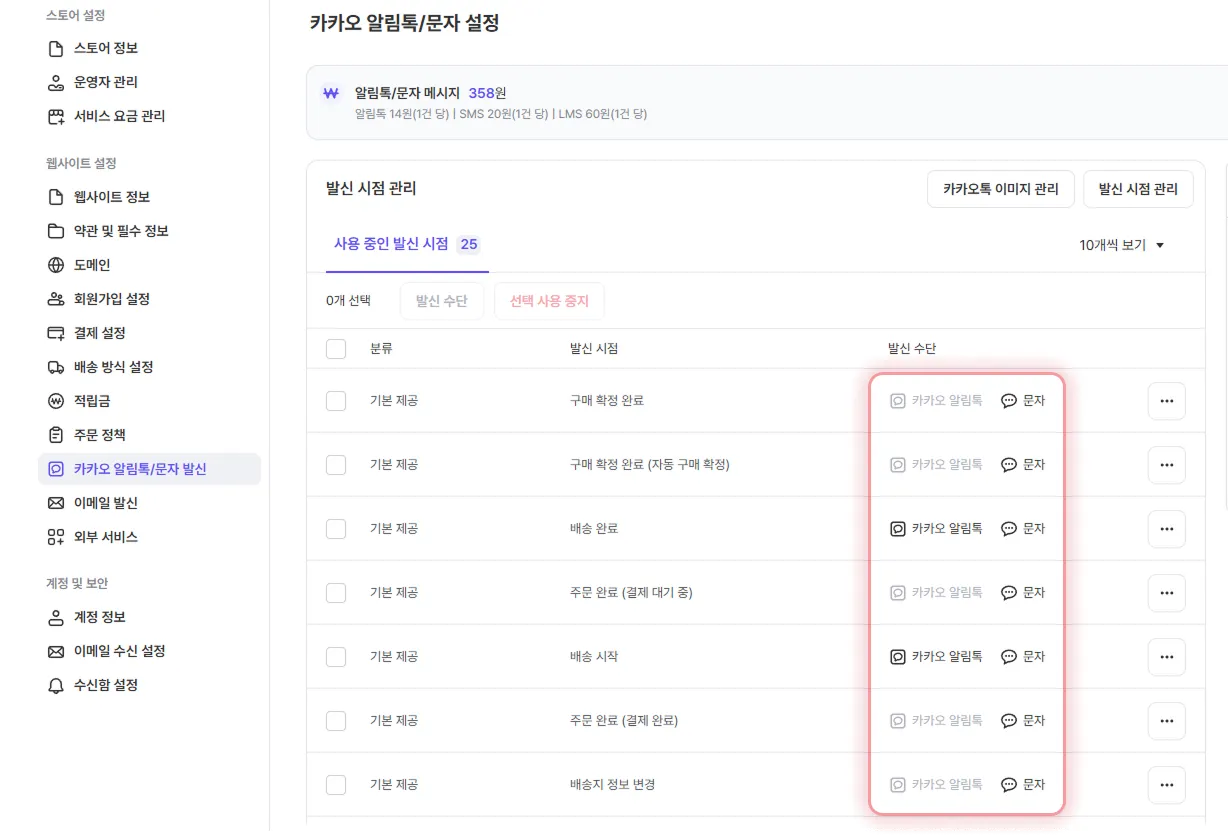Click 문자 icon in 결제 대기 중 row
The width and height of the screenshot is (1228, 836).
point(1009,593)
